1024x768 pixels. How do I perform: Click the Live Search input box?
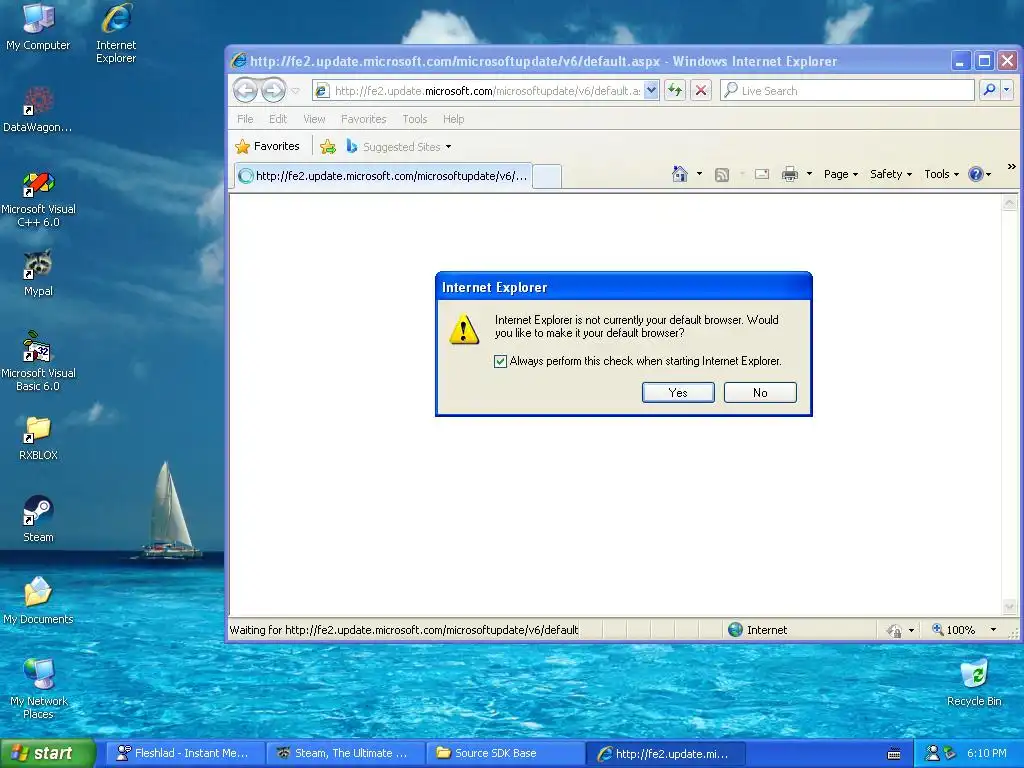[848, 91]
